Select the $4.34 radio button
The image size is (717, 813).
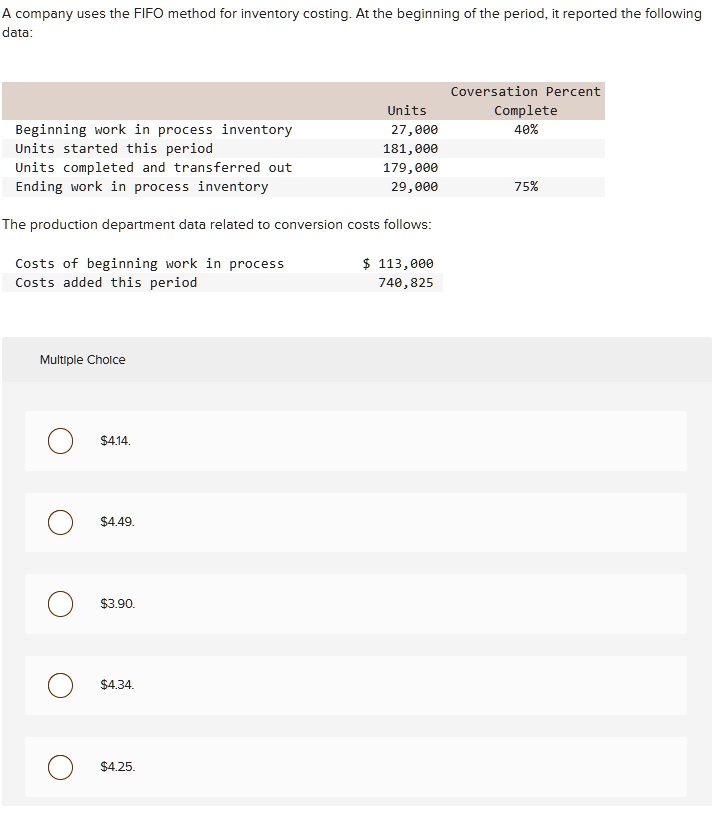coord(60,685)
